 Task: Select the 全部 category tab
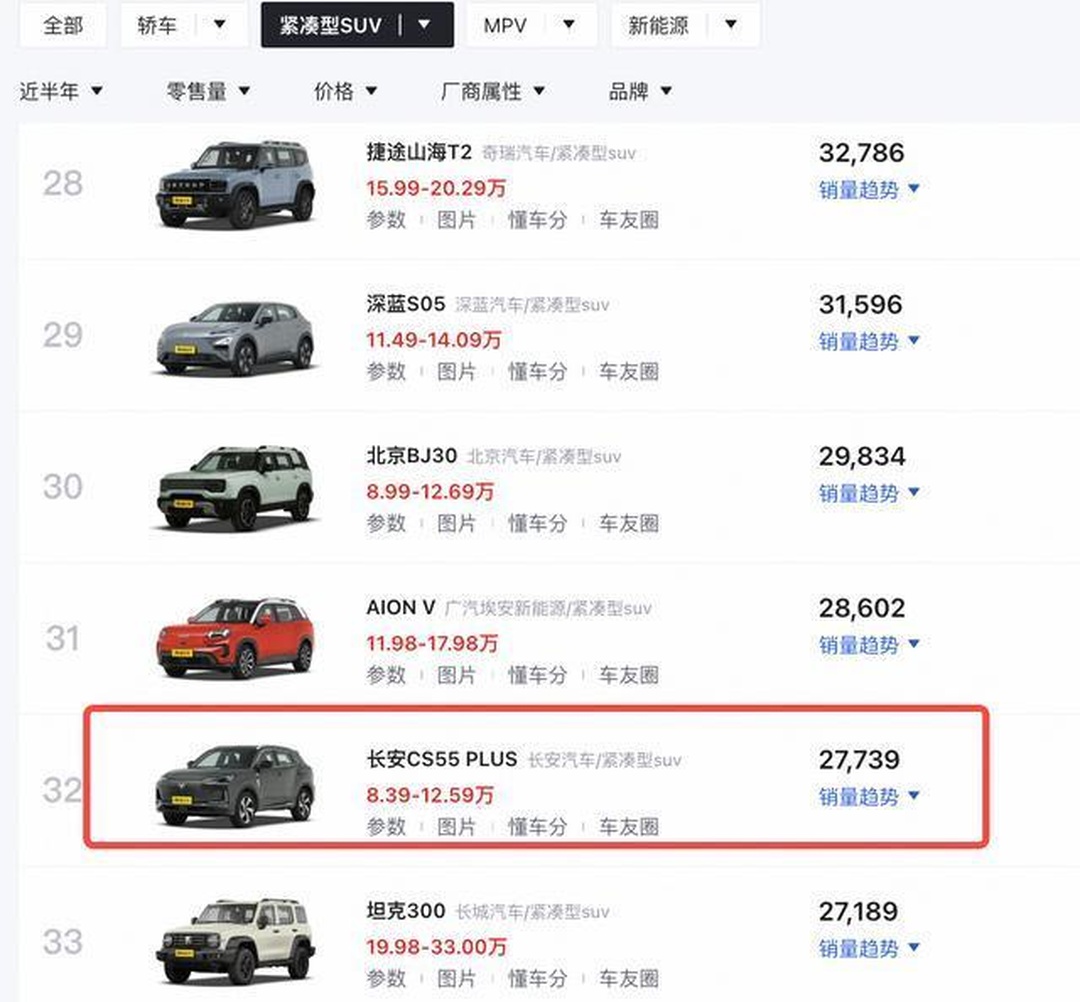click(62, 25)
